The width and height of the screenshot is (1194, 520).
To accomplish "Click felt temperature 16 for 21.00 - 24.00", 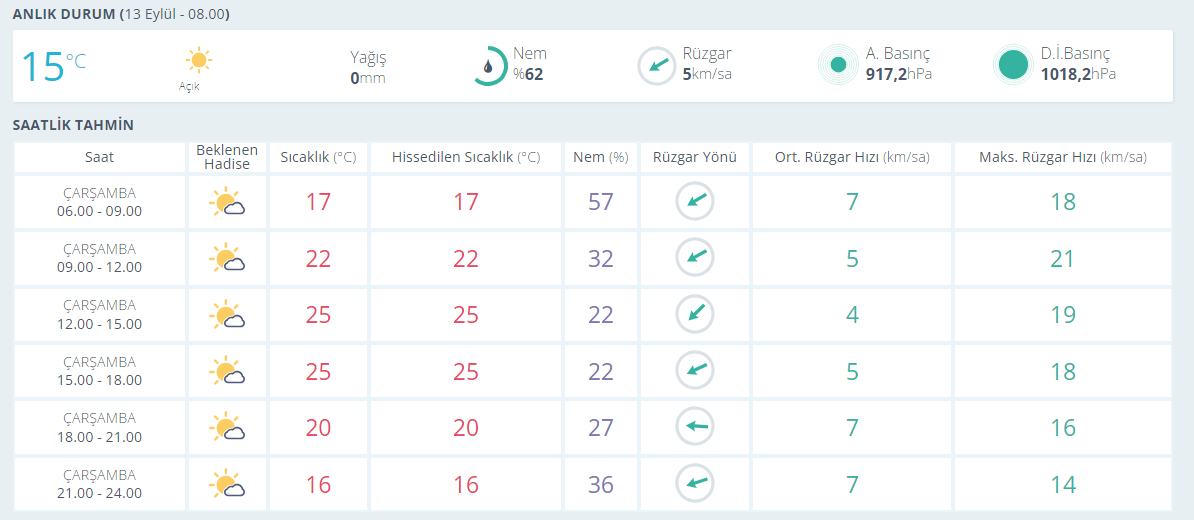I will click(466, 484).
